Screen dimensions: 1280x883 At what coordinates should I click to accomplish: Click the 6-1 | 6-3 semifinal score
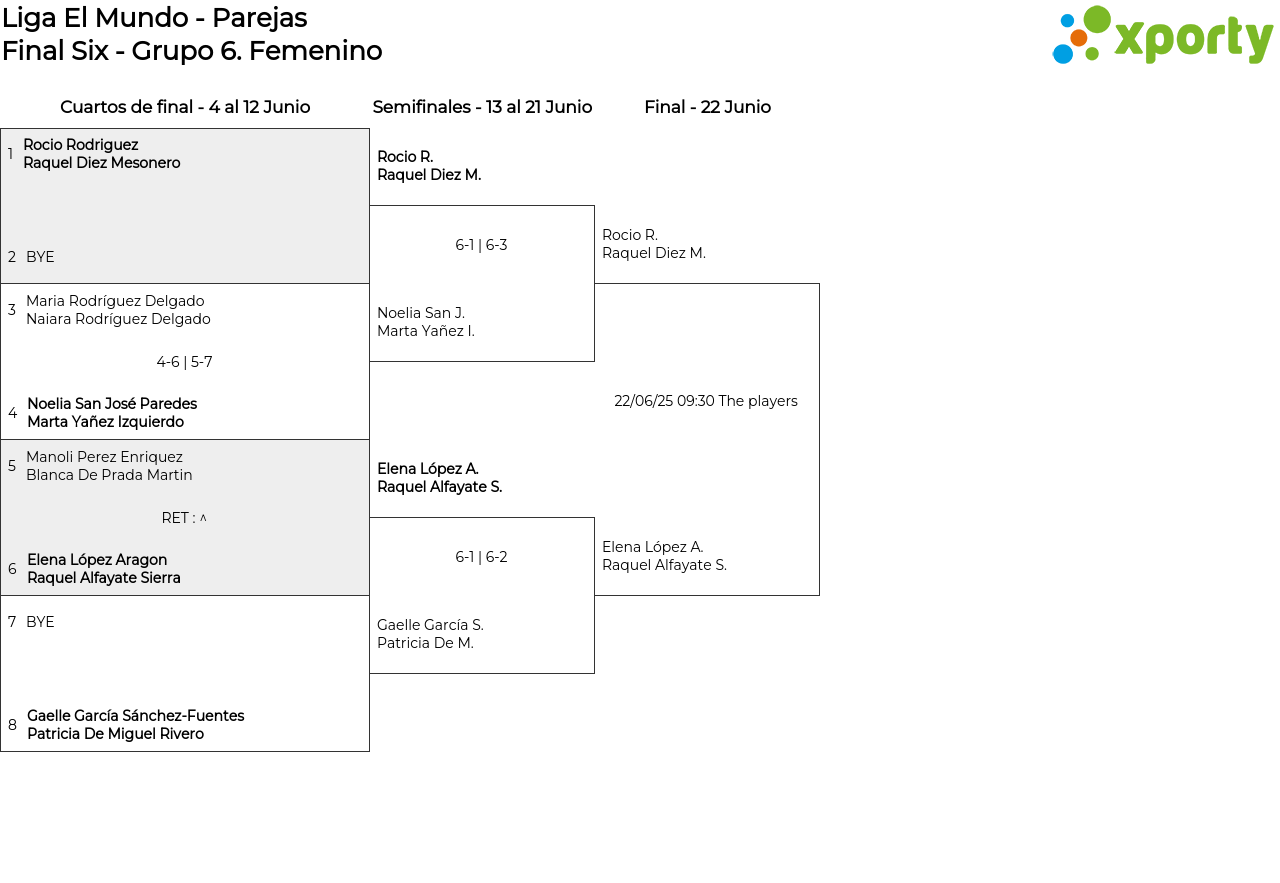coord(481,245)
